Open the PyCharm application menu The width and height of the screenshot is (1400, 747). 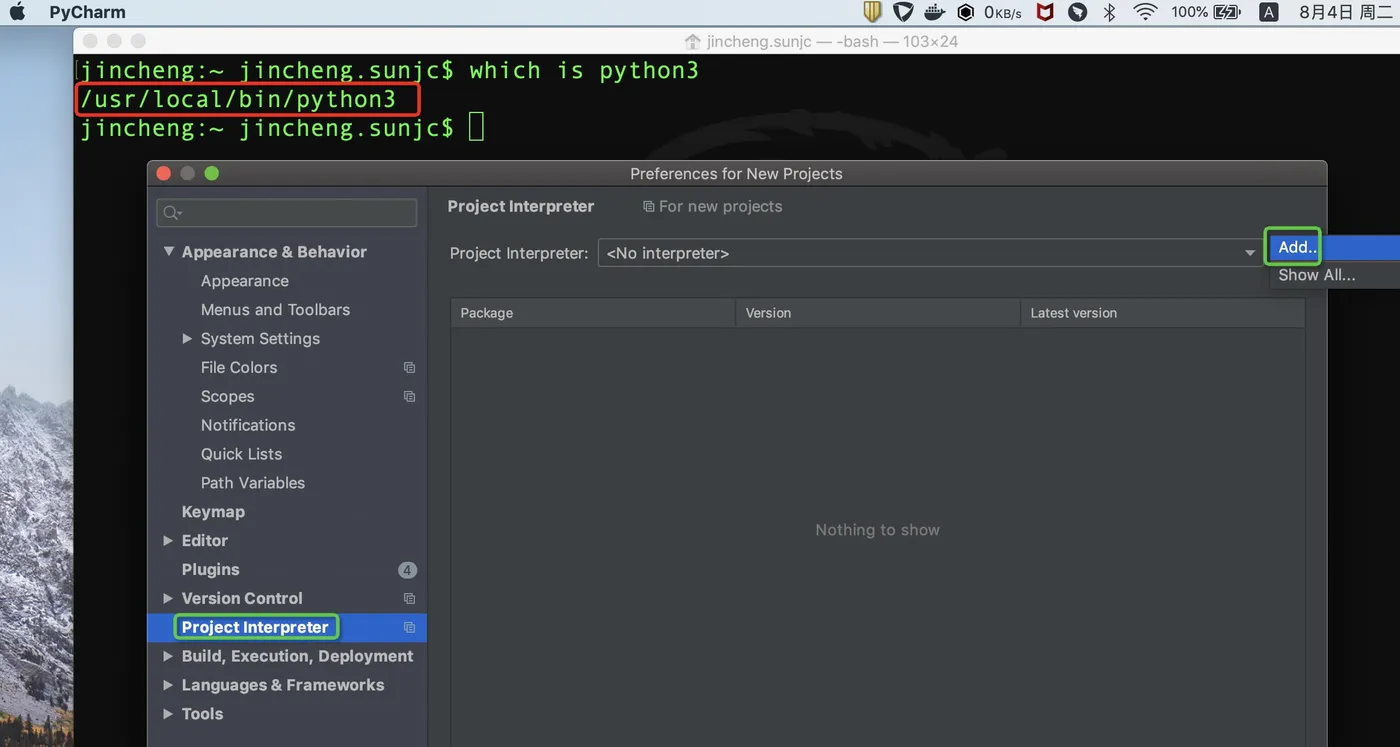point(87,12)
